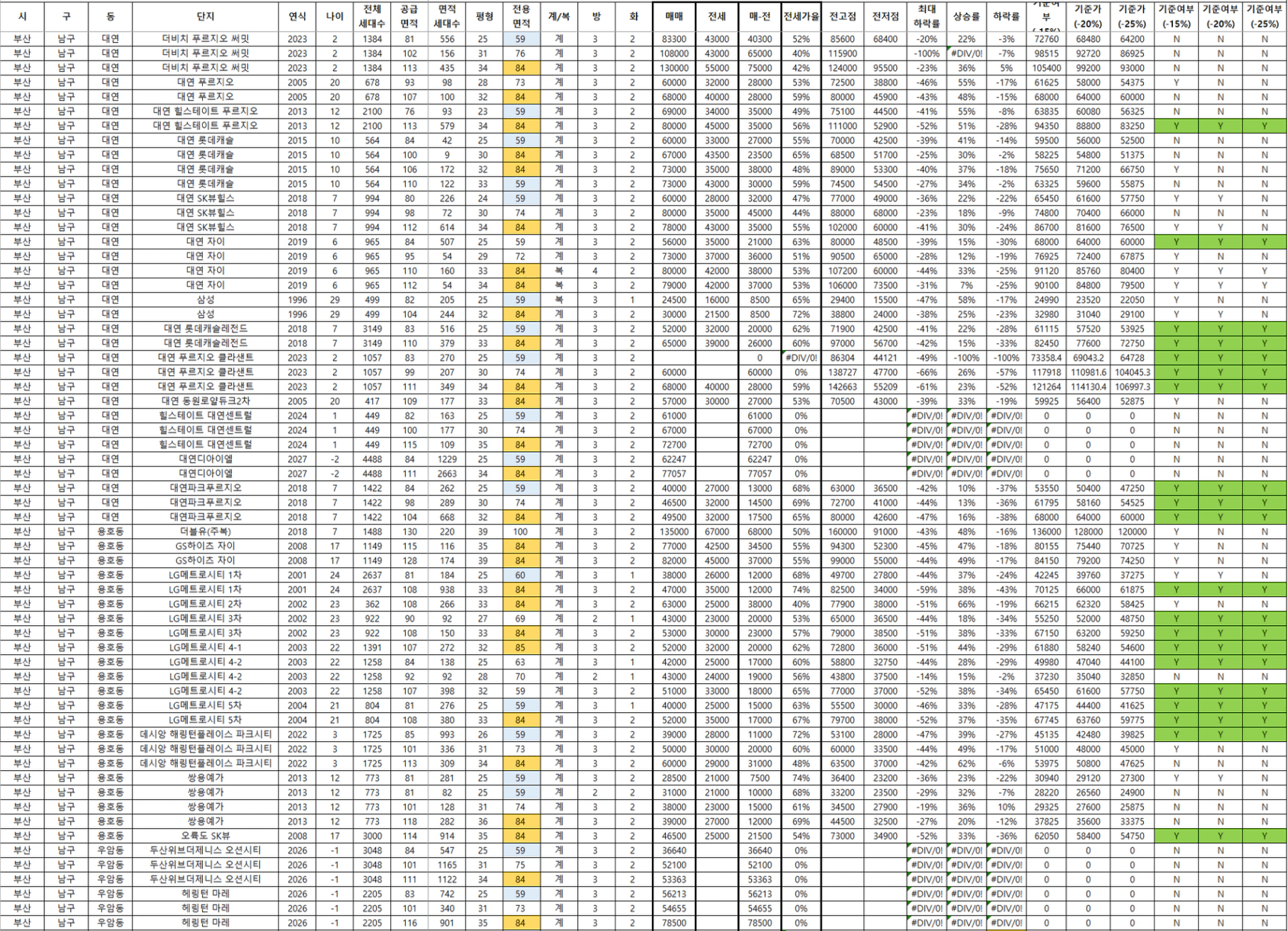Click the 대연 동원로얄듀크2차 name cell
1288x931 pixels.
click(205, 401)
